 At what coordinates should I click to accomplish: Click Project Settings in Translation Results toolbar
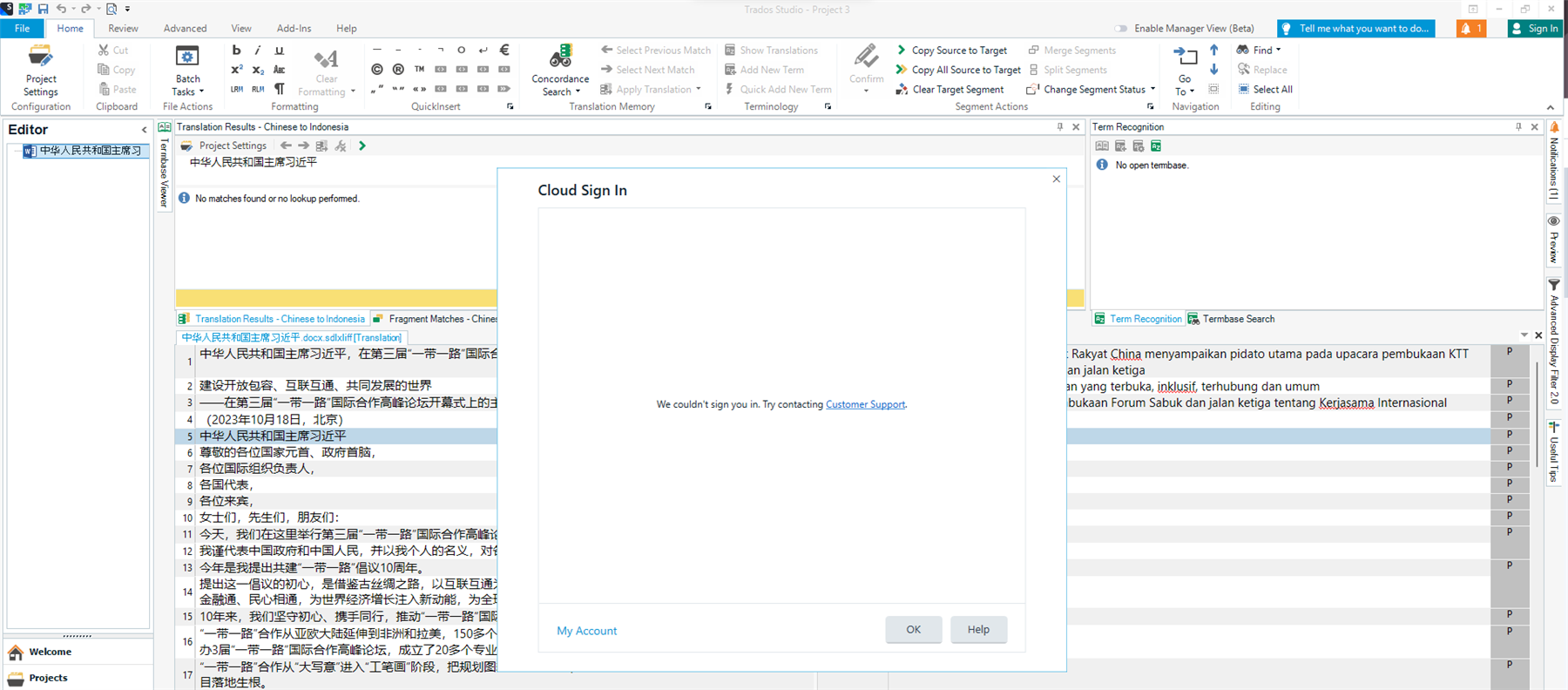click(x=224, y=145)
